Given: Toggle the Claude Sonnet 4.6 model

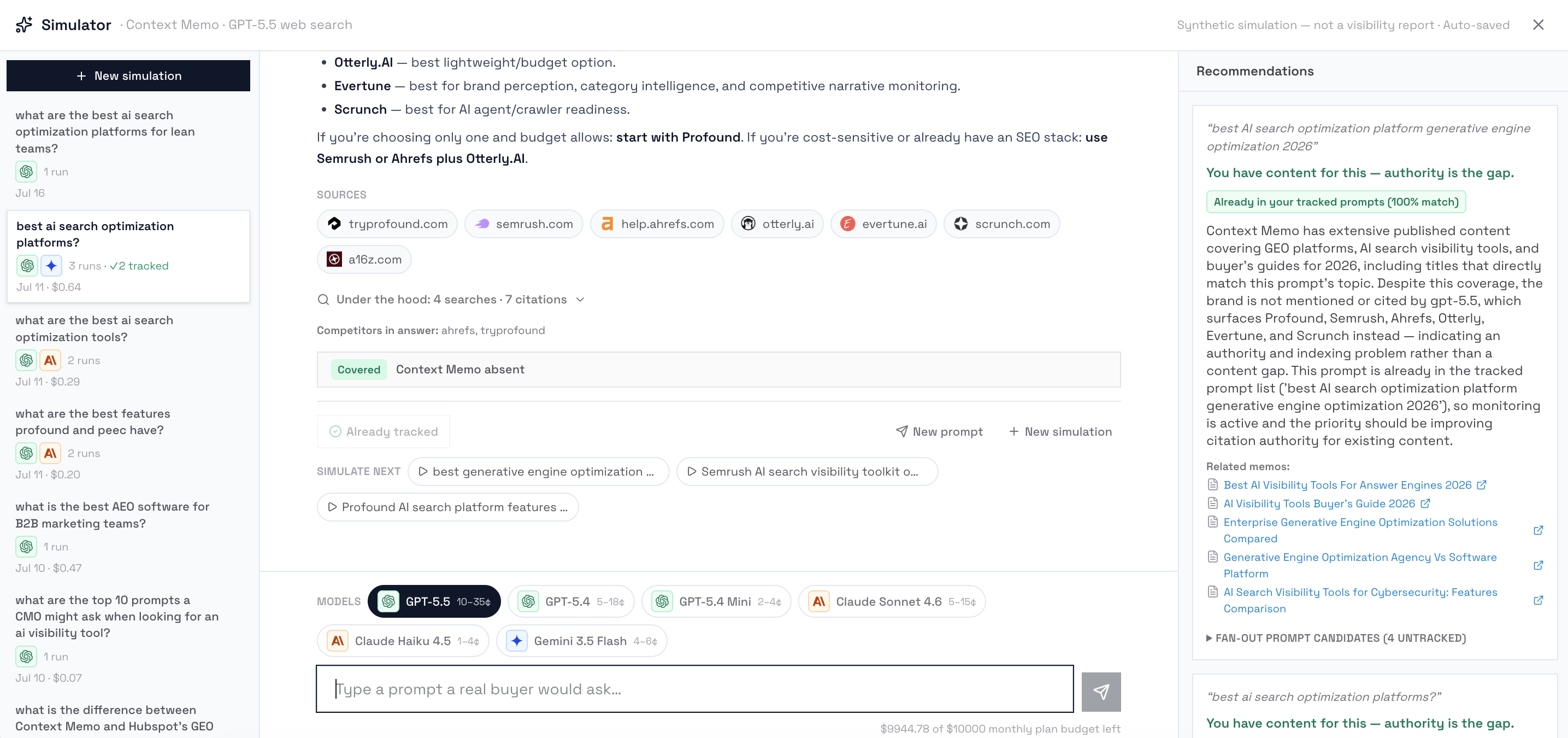Looking at the screenshot, I should 891,601.
